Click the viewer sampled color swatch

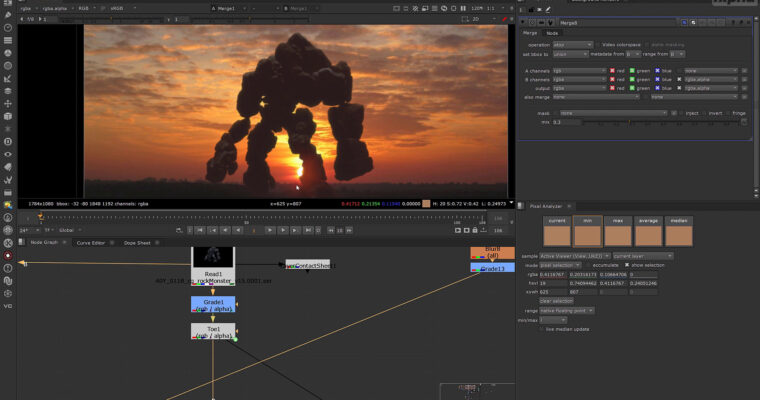click(x=427, y=203)
